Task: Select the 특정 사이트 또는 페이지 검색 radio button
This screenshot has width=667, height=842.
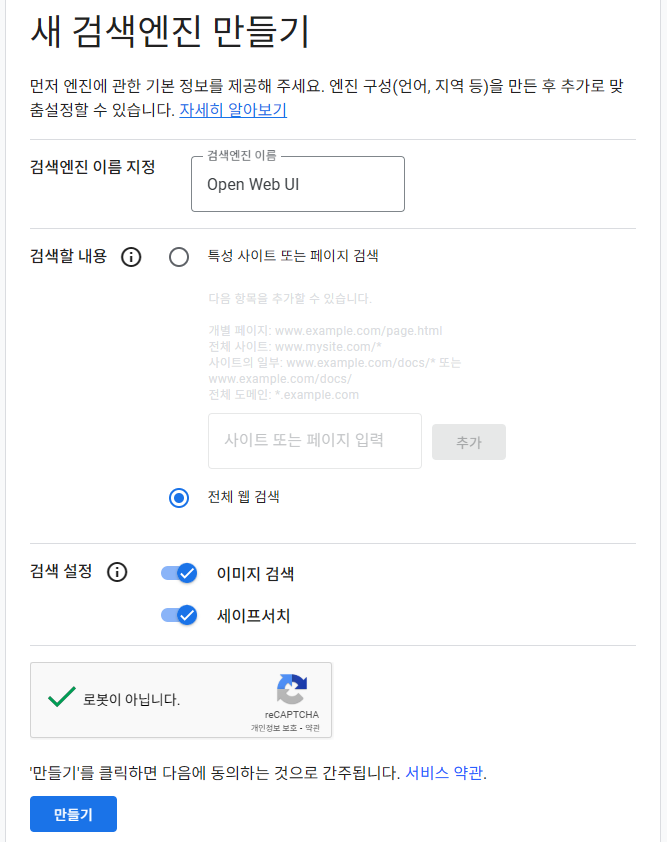Action: (x=179, y=257)
